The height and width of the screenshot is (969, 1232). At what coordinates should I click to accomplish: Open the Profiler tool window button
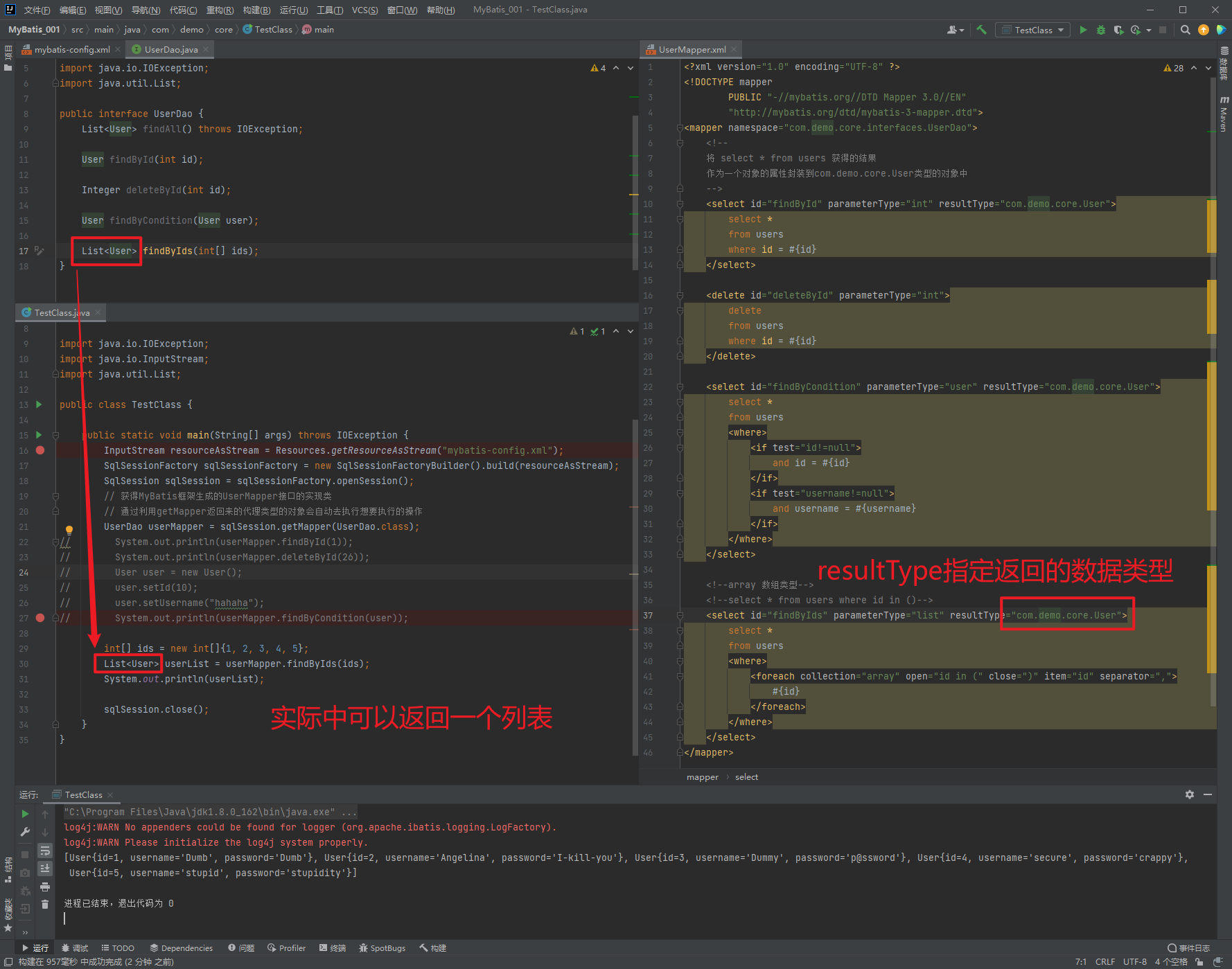coord(287,948)
